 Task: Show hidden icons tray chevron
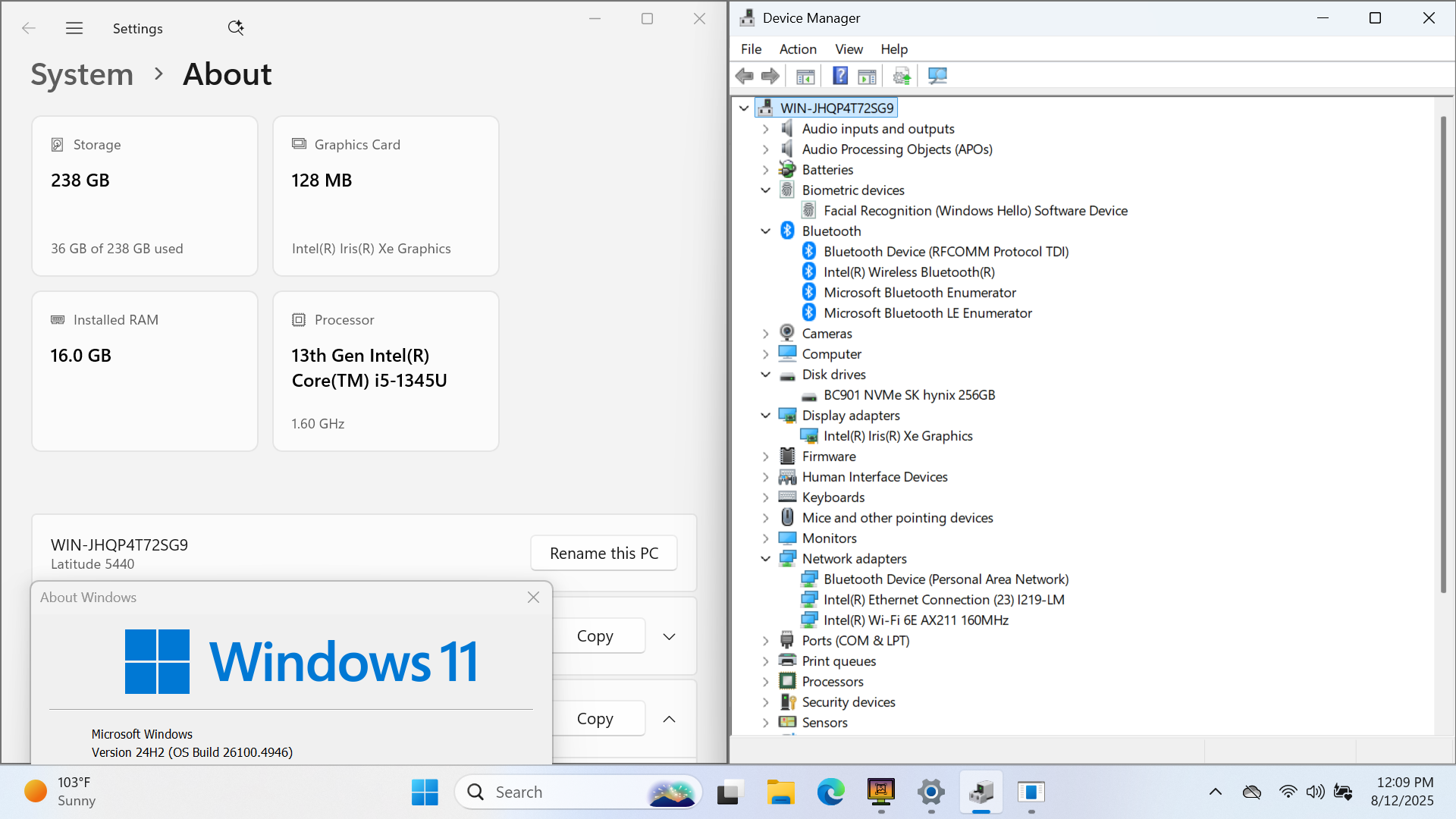(1216, 792)
